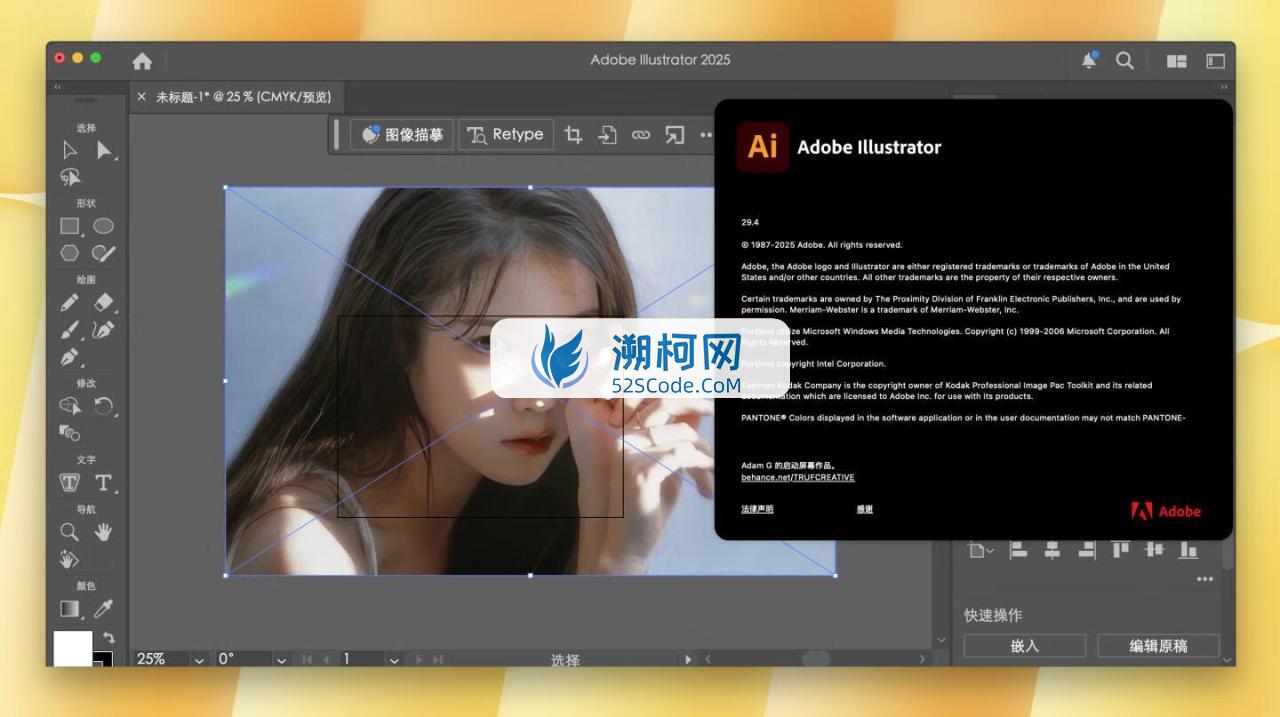Click the Embed document icon in control bar
The image size is (1280, 717).
607,135
